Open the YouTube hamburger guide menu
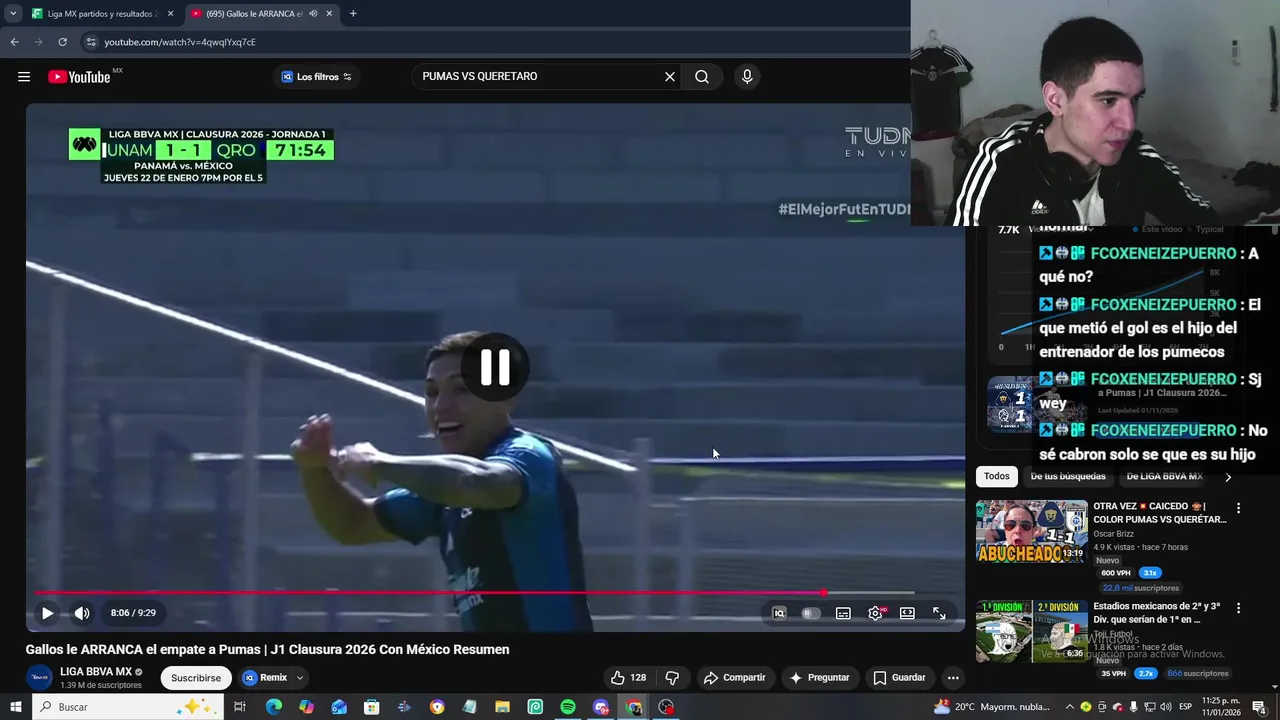1280x720 pixels. pos(24,77)
